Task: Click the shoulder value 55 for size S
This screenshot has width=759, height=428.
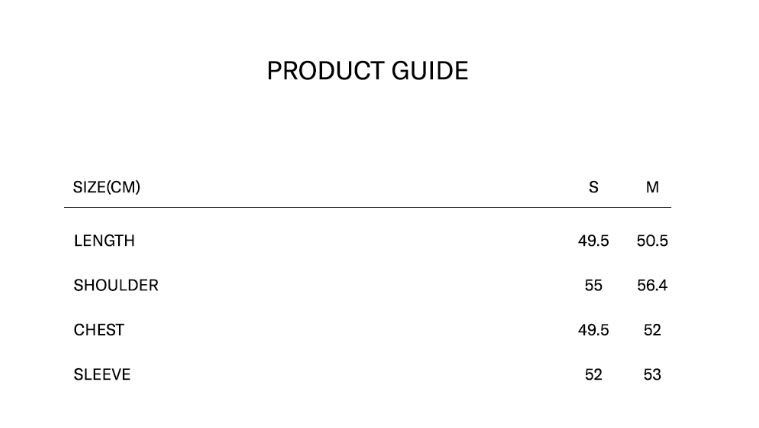Action: (x=593, y=285)
